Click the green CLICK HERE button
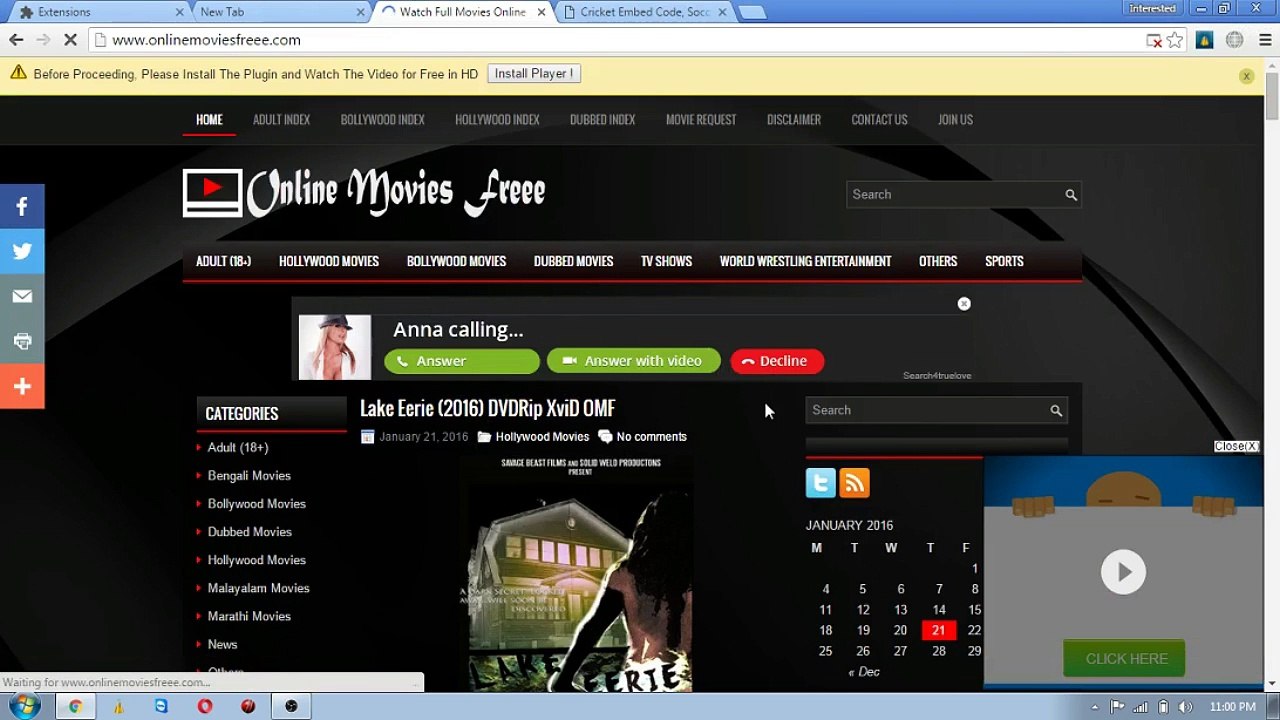Viewport: 1280px width, 720px height. (1124, 659)
